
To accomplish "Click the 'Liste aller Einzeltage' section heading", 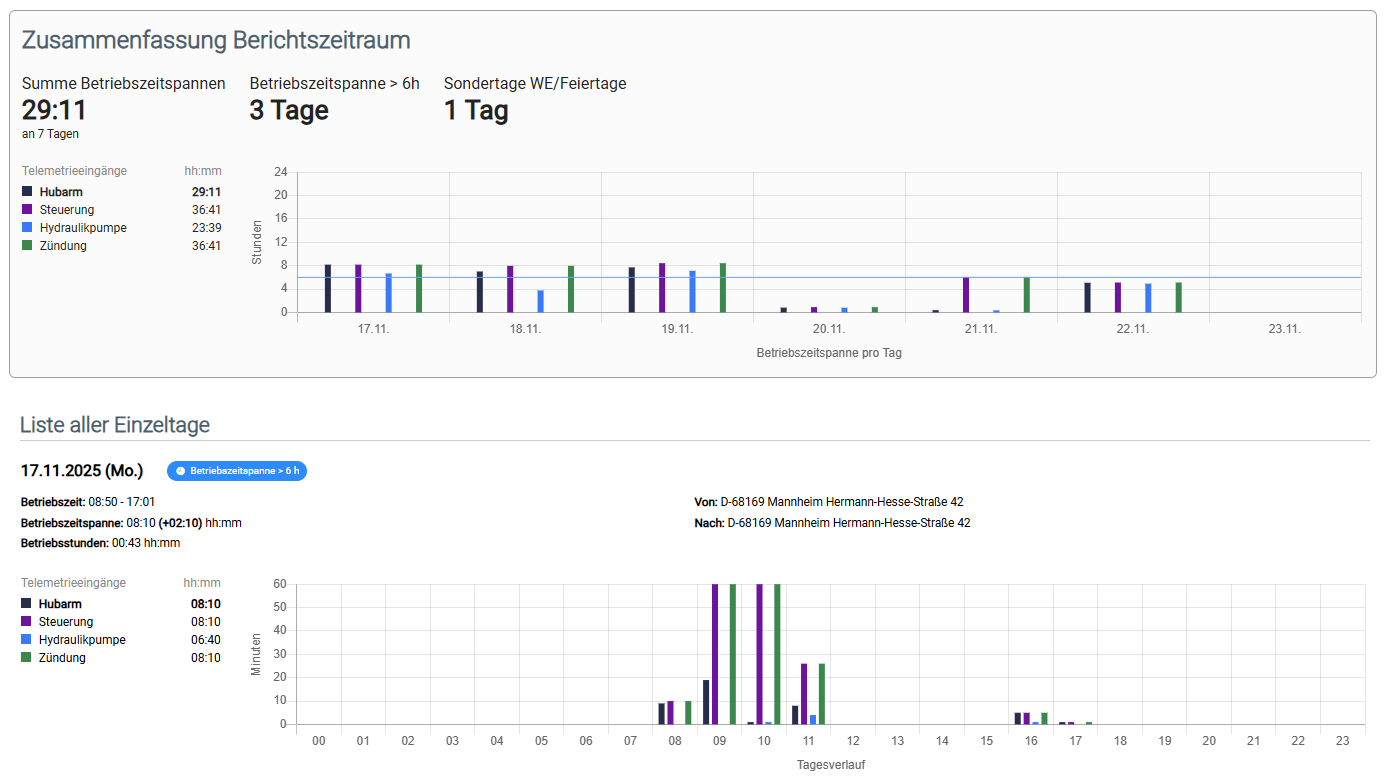I will [x=115, y=425].
